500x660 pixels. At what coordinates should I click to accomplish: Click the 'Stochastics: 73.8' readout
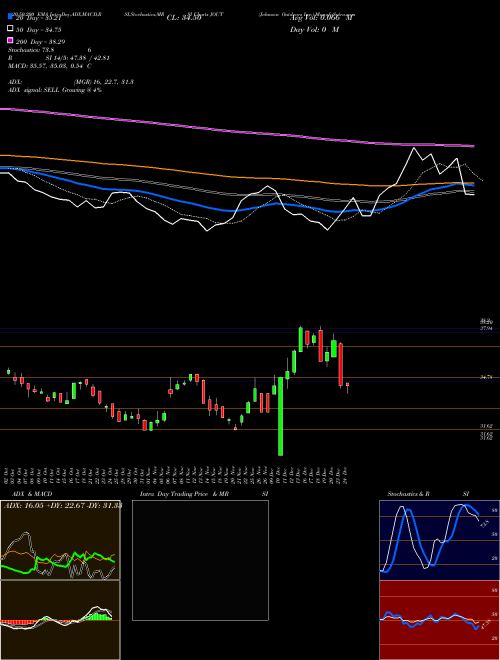[x=30, y=50]
